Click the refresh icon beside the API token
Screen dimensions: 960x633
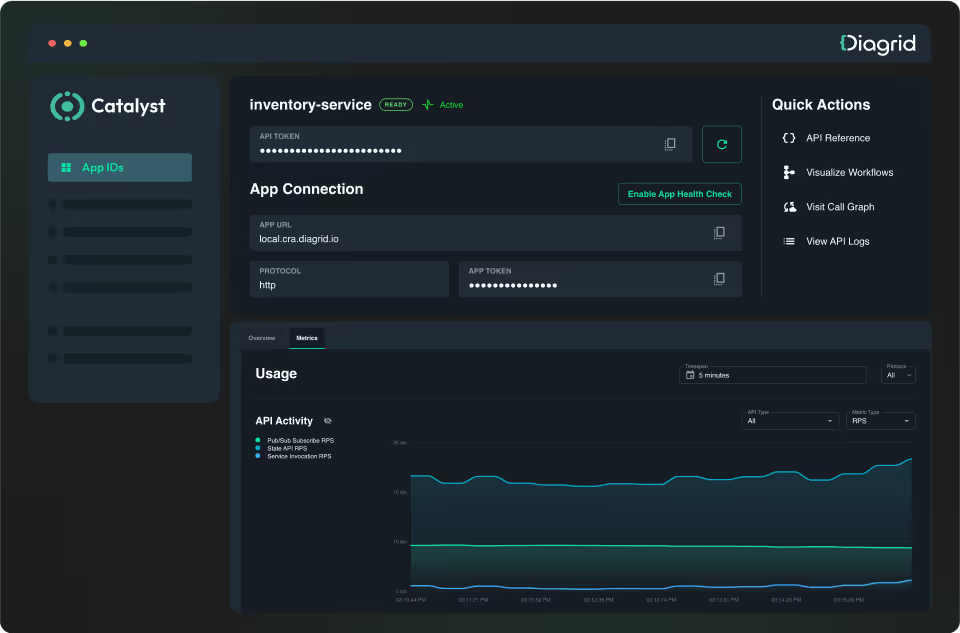(x=721, y=143)
